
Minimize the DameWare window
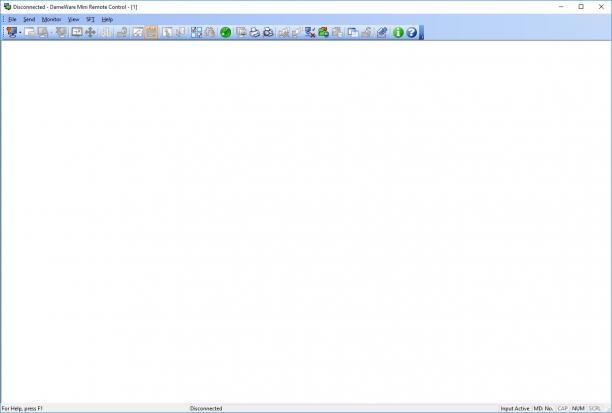click(x=561, y=7)
